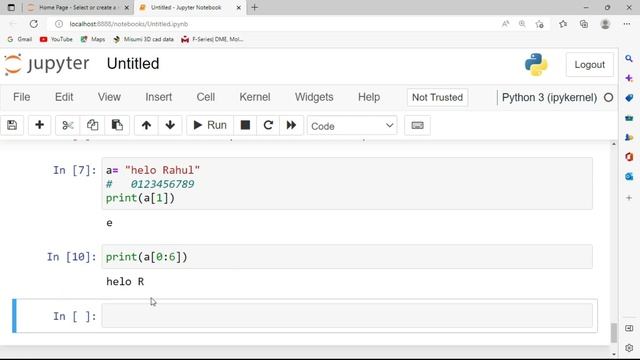640x360 pixels.
Task: Open the browser Collections icon
Action: point(584,24)
